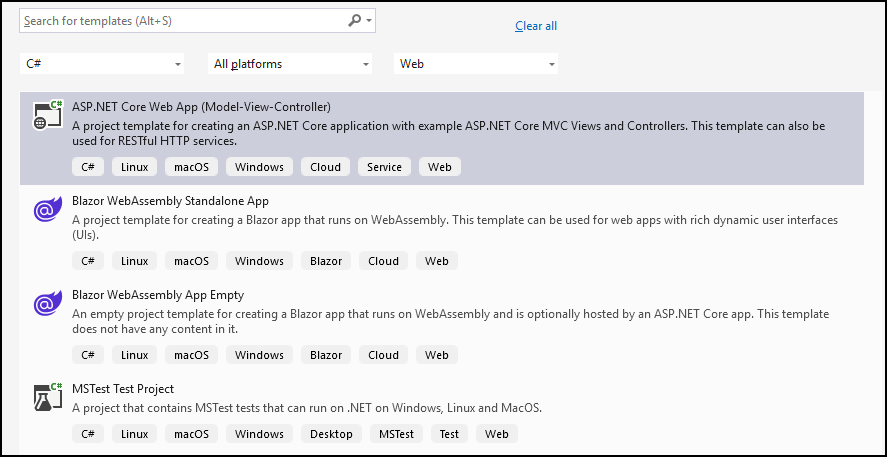
Task: Open the C# language filter dropdown
Action: (101, 64)
